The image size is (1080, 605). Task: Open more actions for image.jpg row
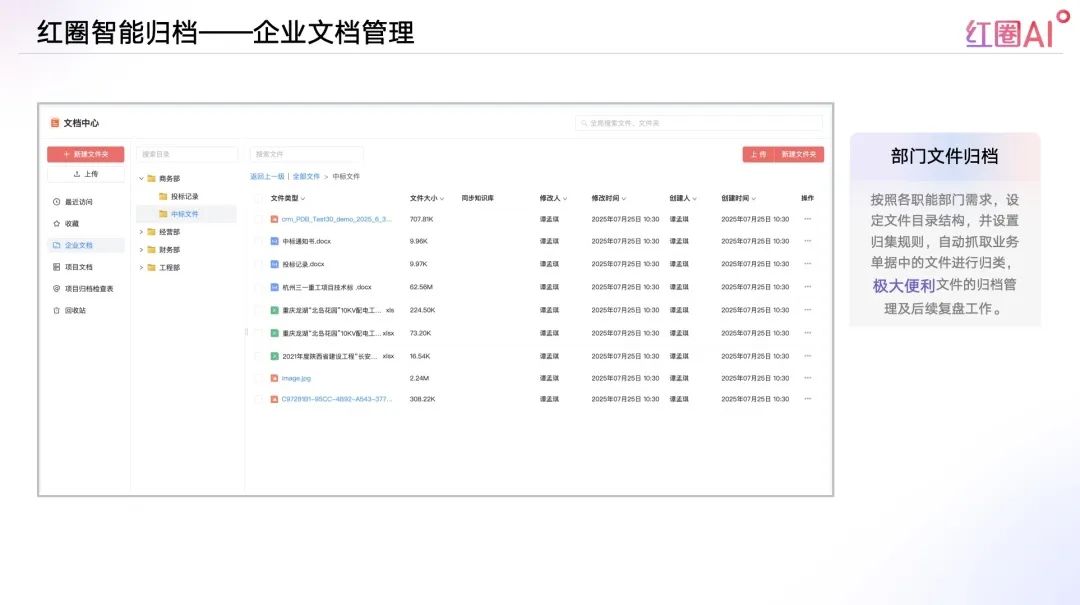click(807, 378)
